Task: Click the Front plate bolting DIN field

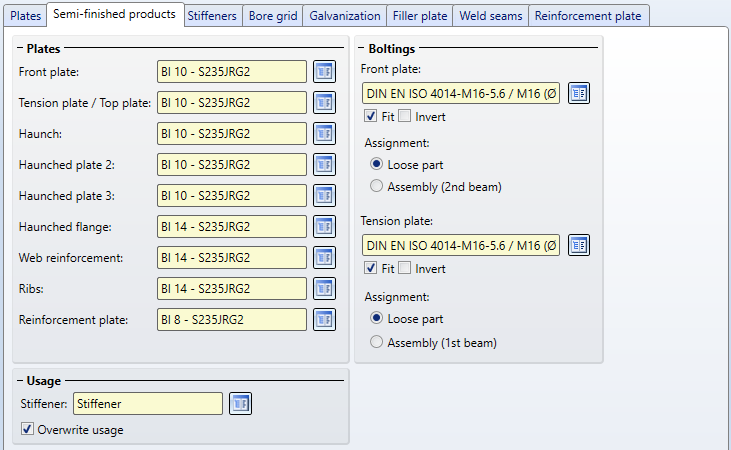Action: pos(461,94)
